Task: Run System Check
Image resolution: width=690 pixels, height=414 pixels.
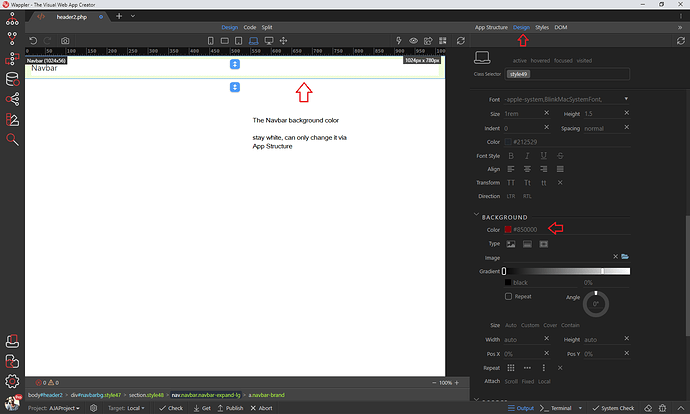Action: click(613, 408)
